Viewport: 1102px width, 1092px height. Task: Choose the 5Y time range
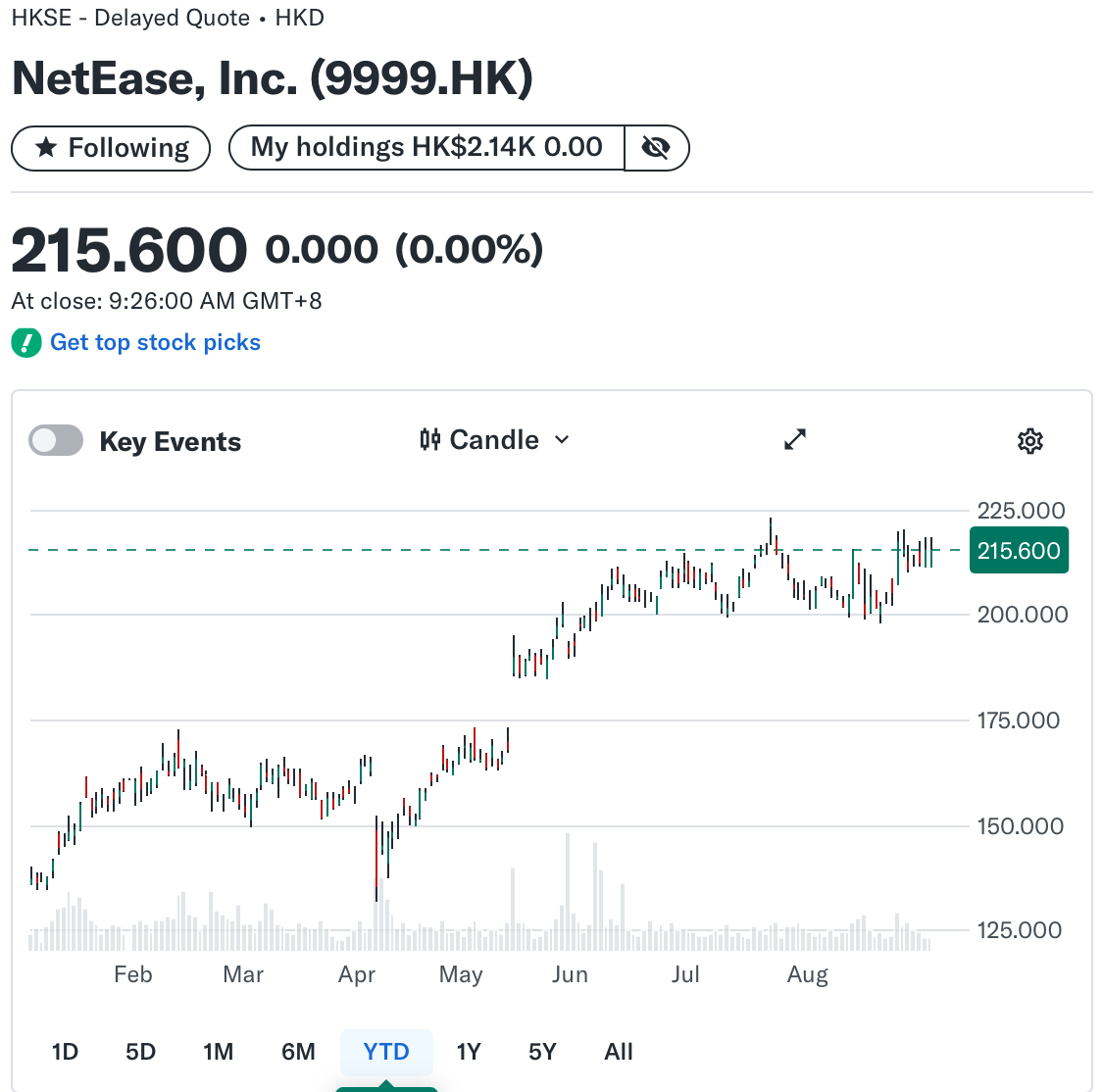pyautogui.click(x=542, y=1051)
